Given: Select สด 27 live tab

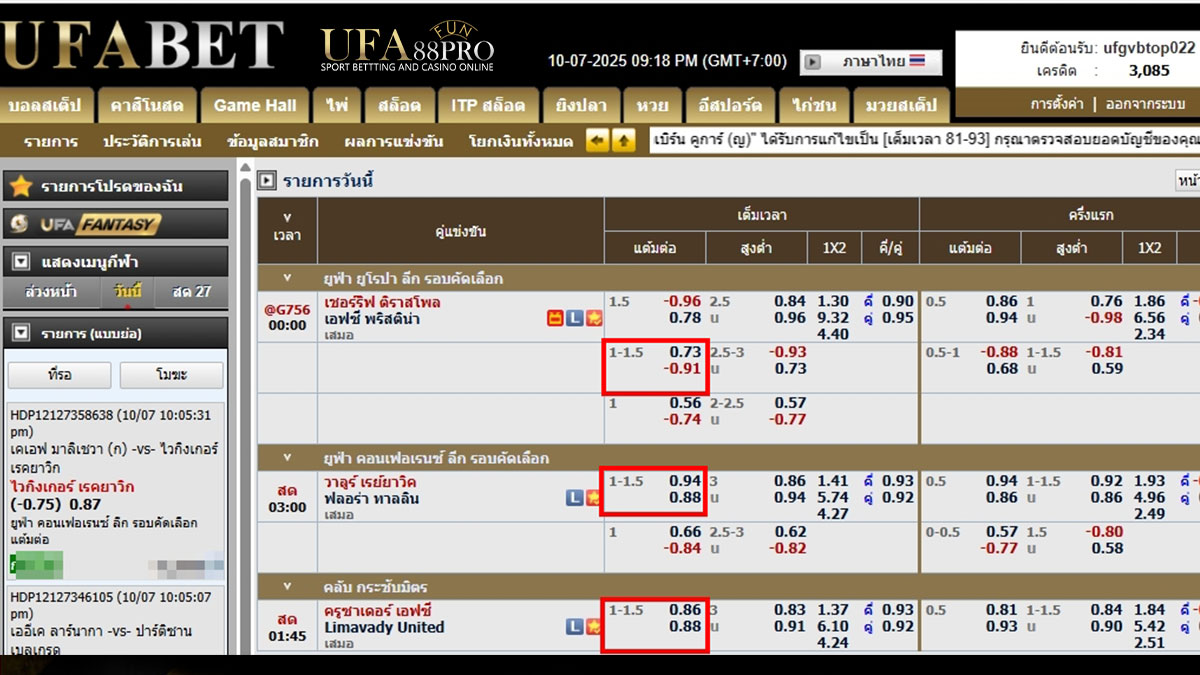Looking at the screenshot, I should (x=191, y=292).
